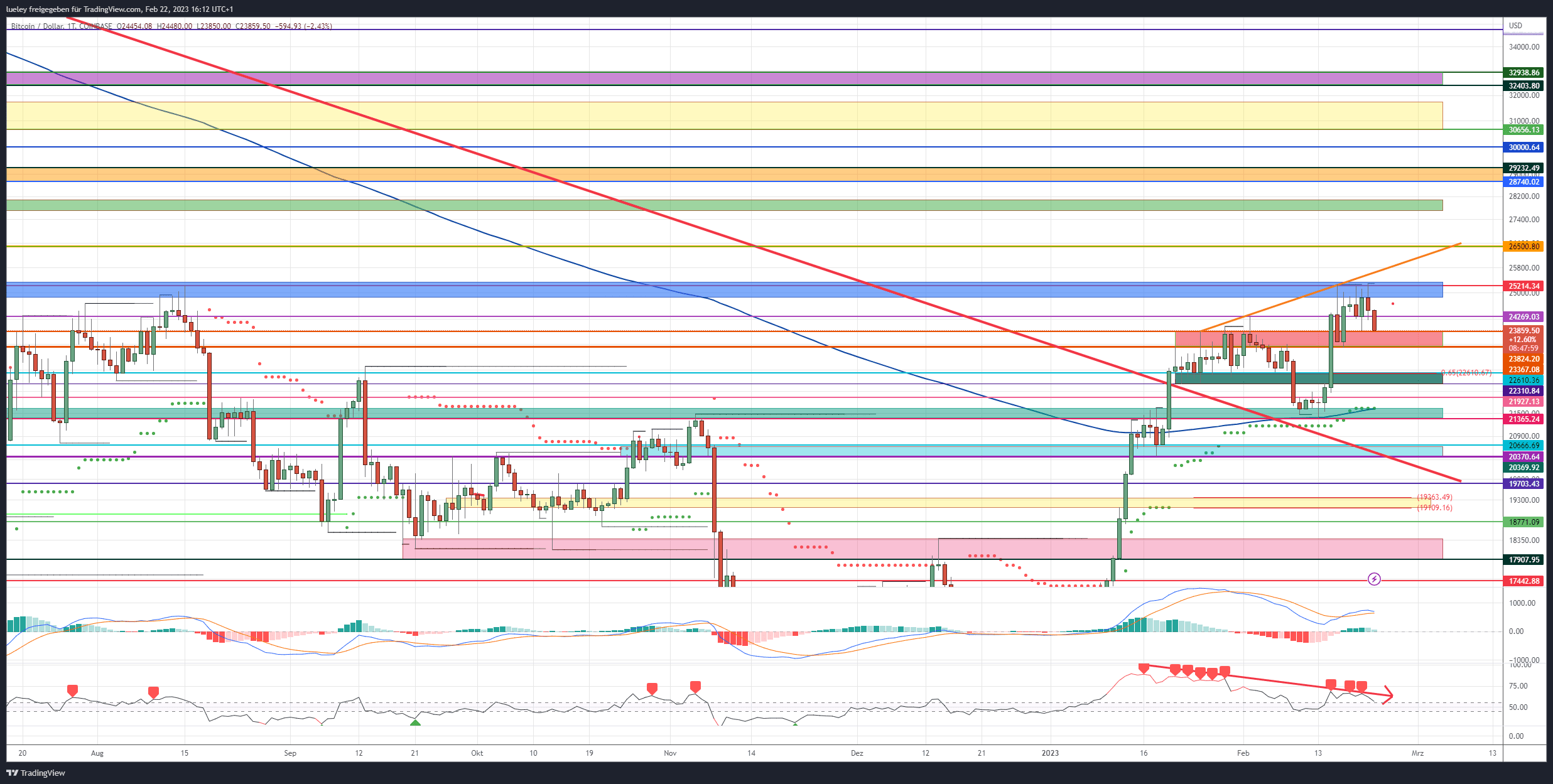Viewport: 1553px width, 784px height.
Task: Select the 17907.95 price label
Action: (1523, 560)
